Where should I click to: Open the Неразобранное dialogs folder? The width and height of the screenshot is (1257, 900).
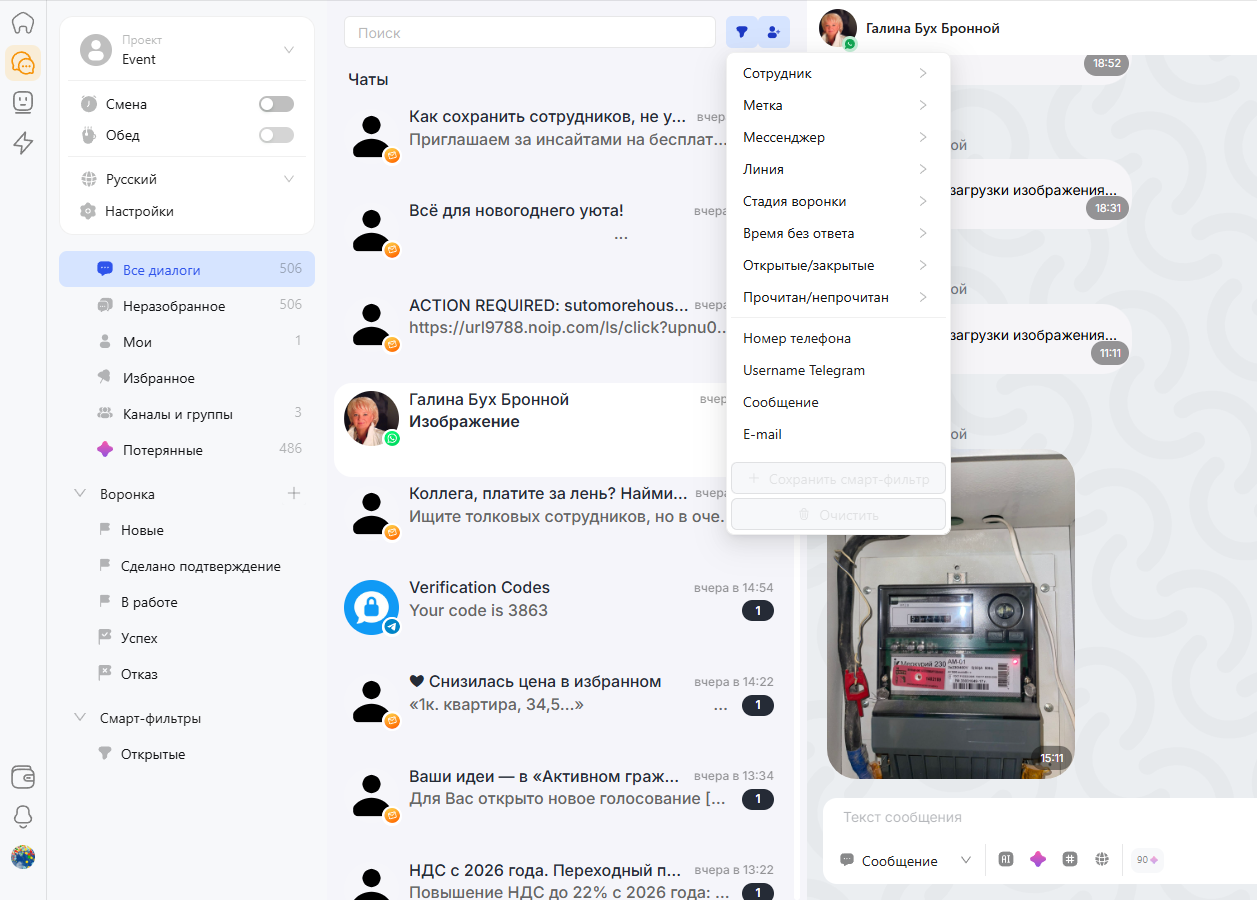point(174,306)
